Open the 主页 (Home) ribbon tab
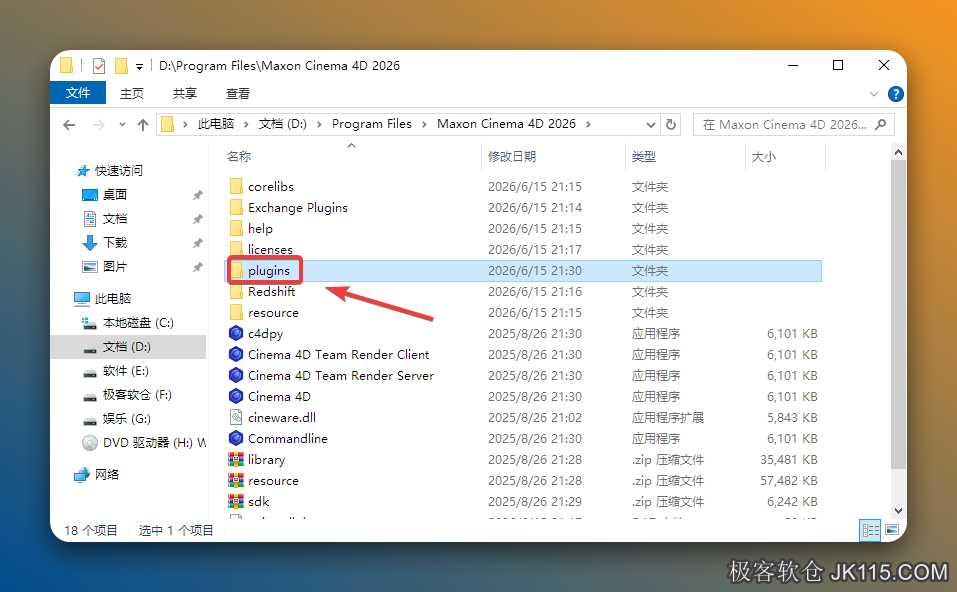 coord(131,93)
